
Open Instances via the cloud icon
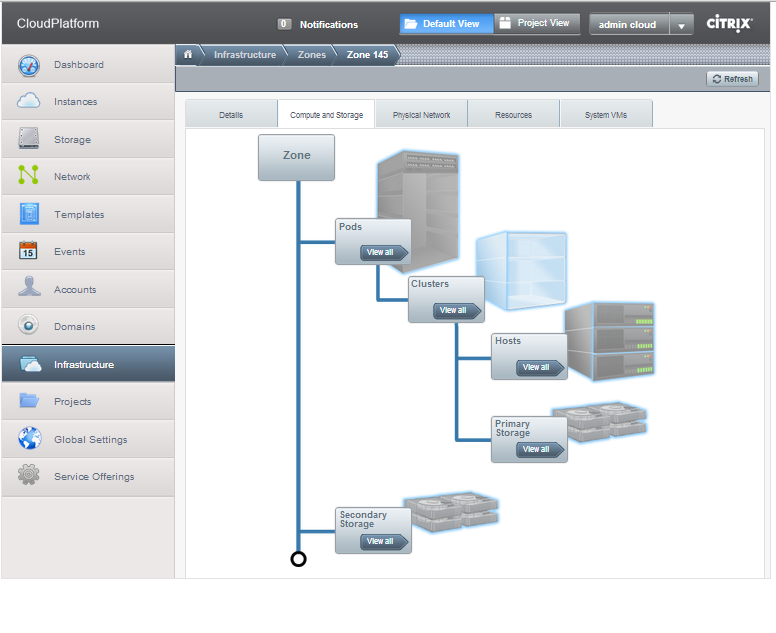tap(29, 102)
